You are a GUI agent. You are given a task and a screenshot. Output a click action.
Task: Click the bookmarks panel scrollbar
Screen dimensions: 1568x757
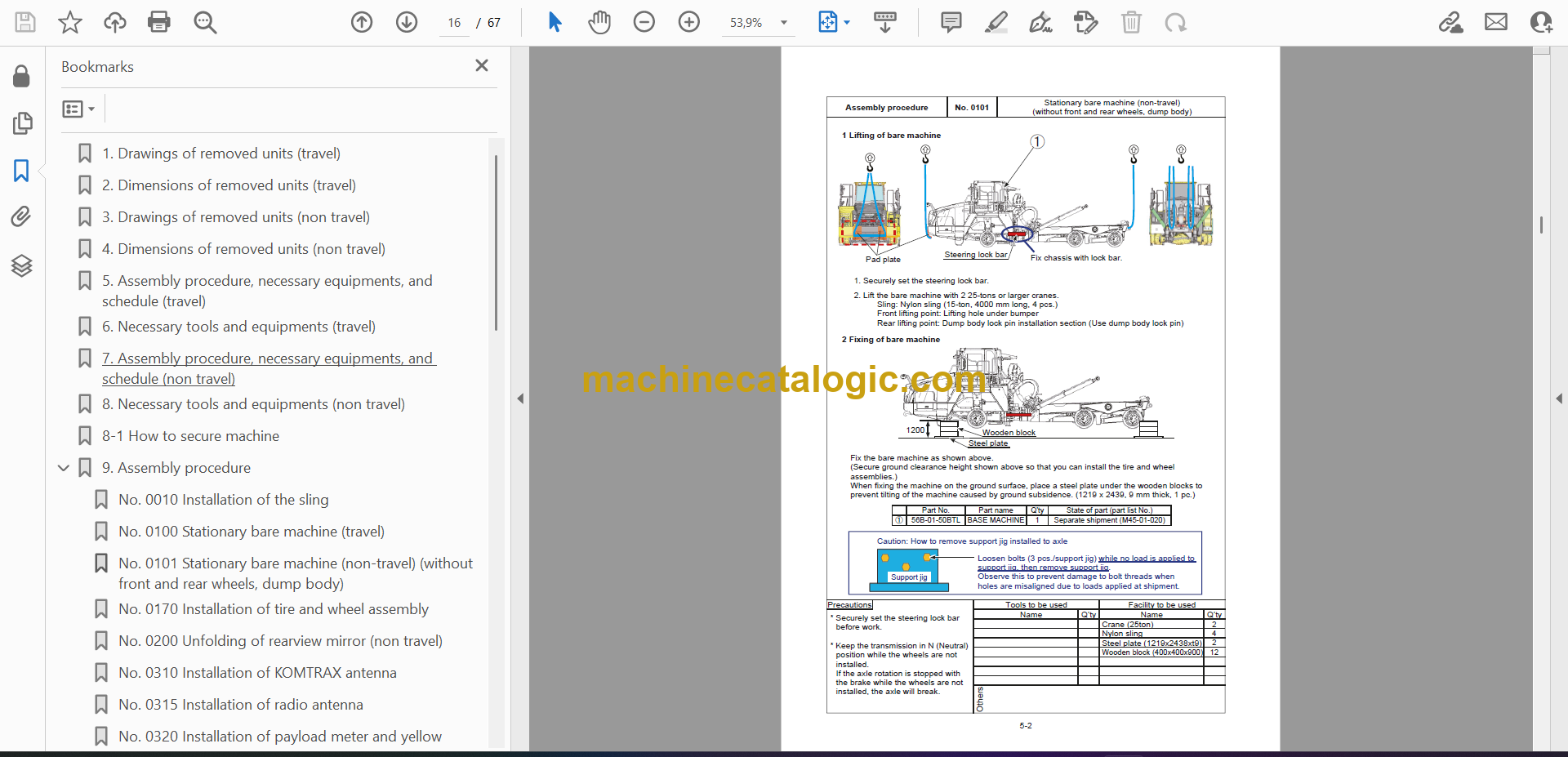coord(496,243)
